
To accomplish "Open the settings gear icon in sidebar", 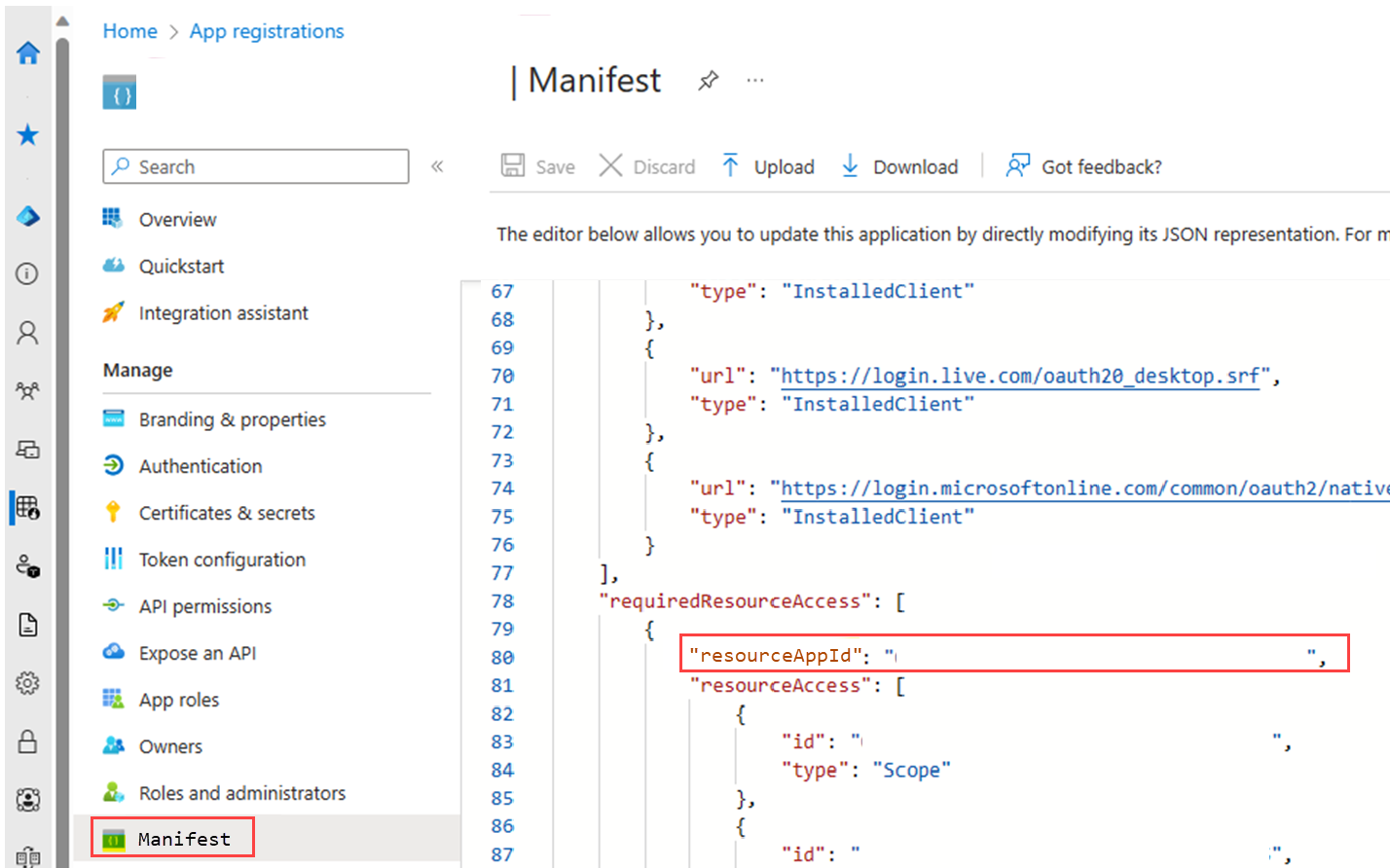I will 27,683.
